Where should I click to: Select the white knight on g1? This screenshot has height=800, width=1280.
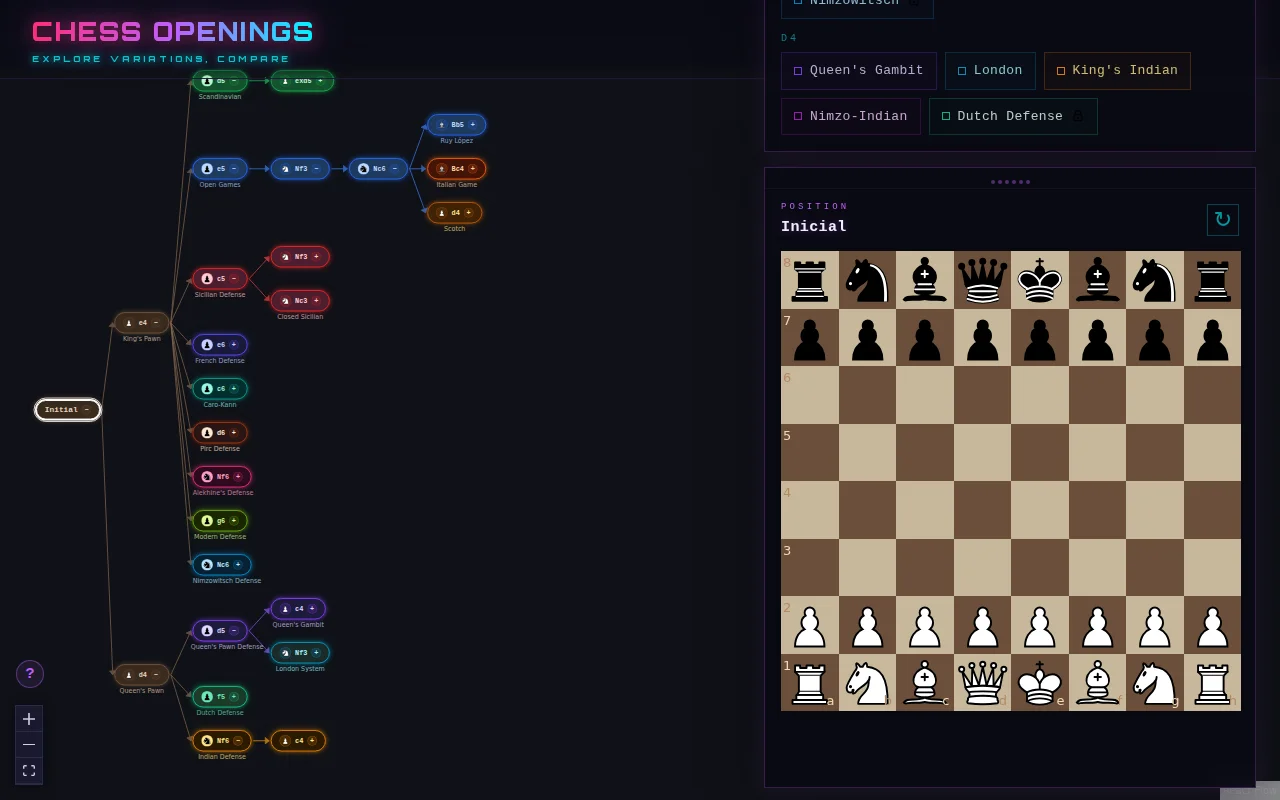[1155, 683]
